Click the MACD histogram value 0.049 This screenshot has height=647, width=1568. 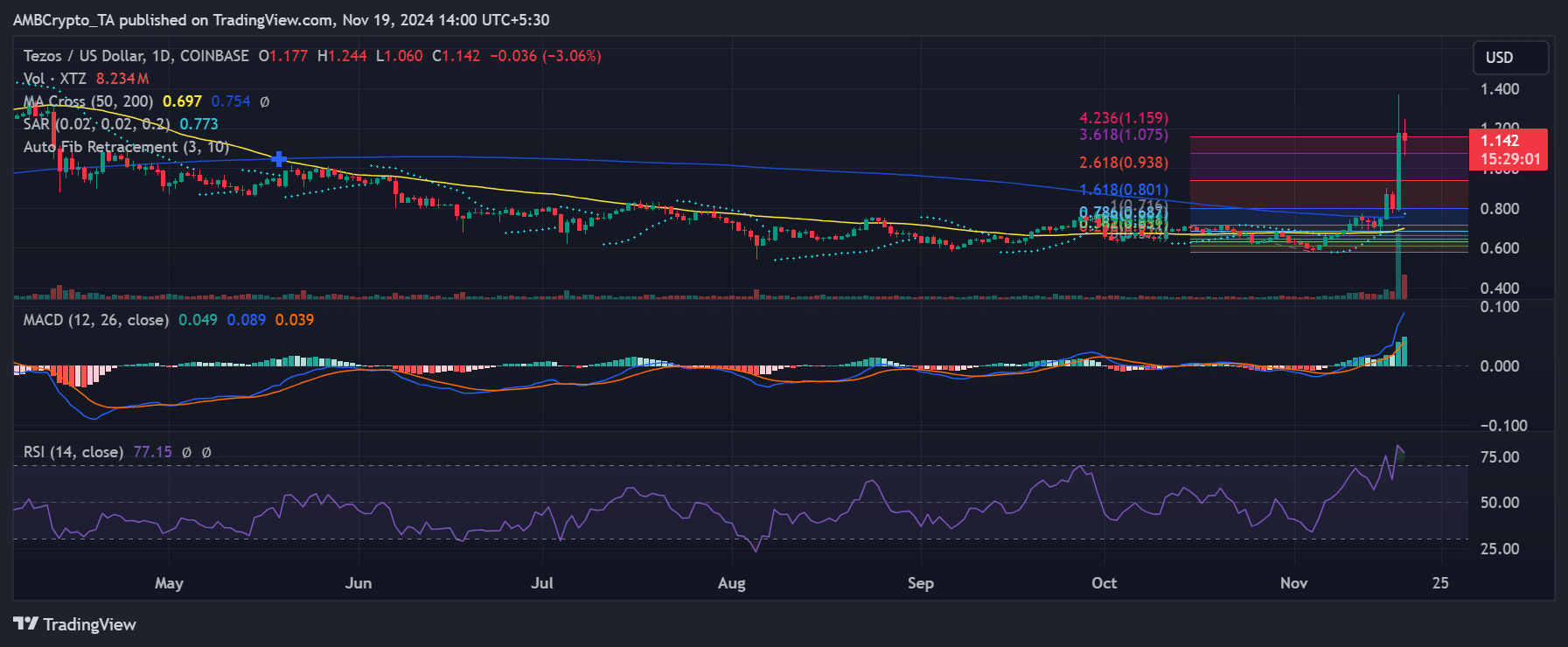(x=198, y=320)
